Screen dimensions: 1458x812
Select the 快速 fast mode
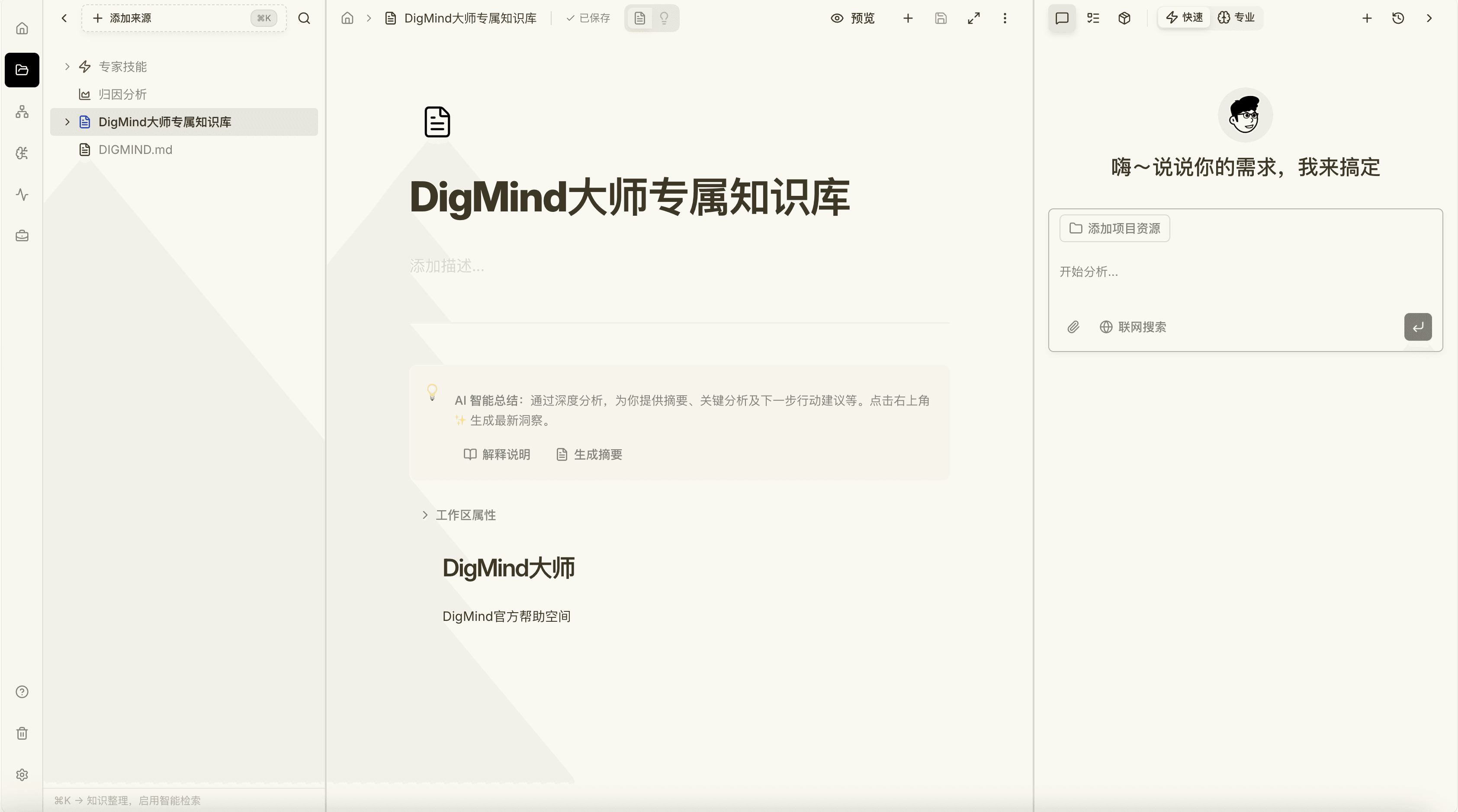[x=1184, y=18]
